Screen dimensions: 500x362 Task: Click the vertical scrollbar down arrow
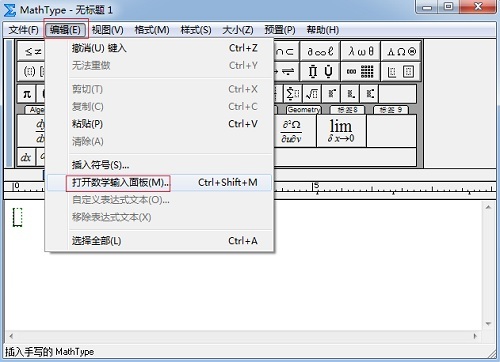[488, 323]
